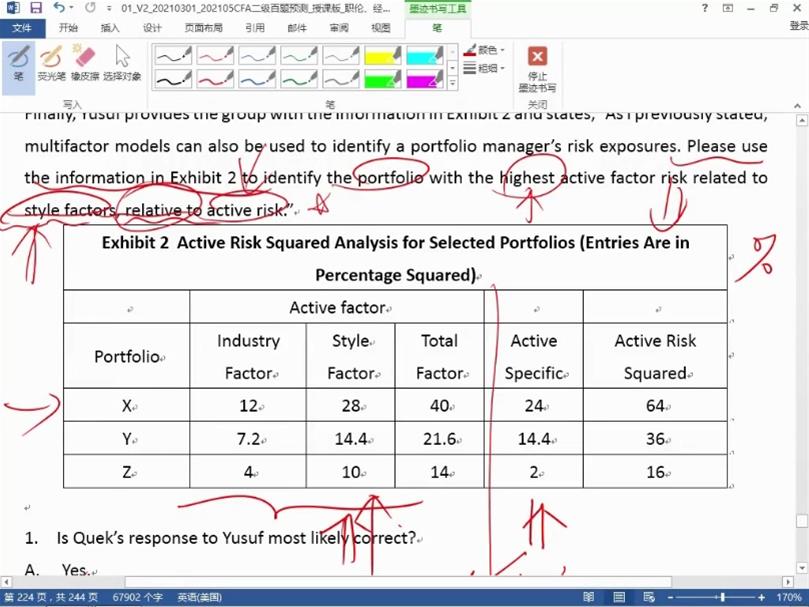The image size is (809, 607).
Task: Open the Customize Quick Access Toolbar dropdown
Action: 109,8
